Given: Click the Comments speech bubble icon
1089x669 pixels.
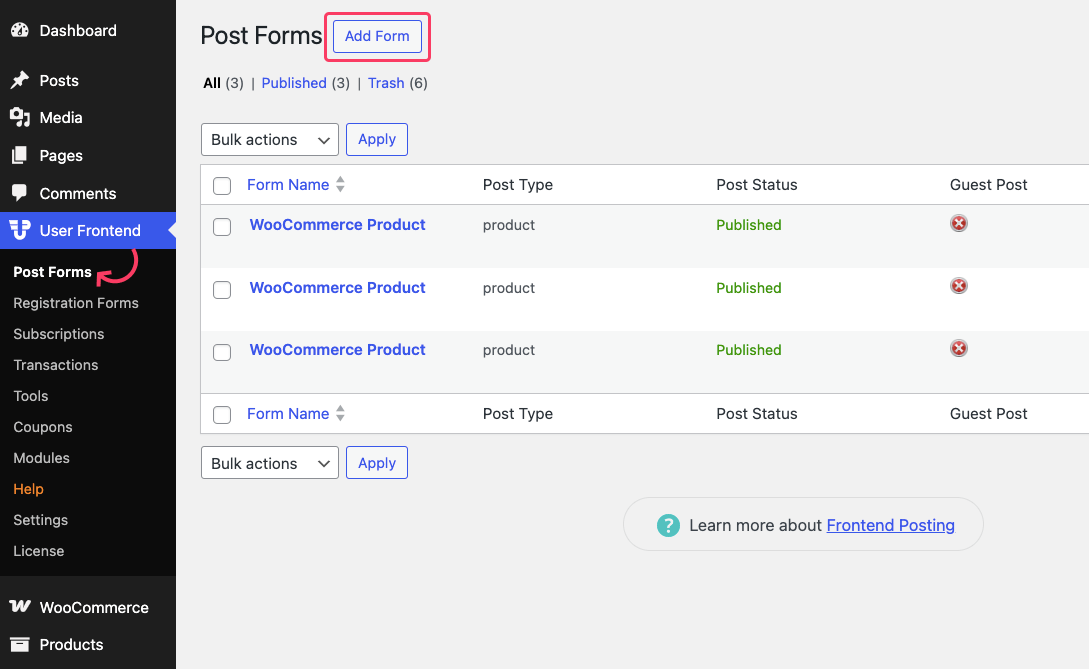Looking at the screenshot, I should tap(20, 192).
